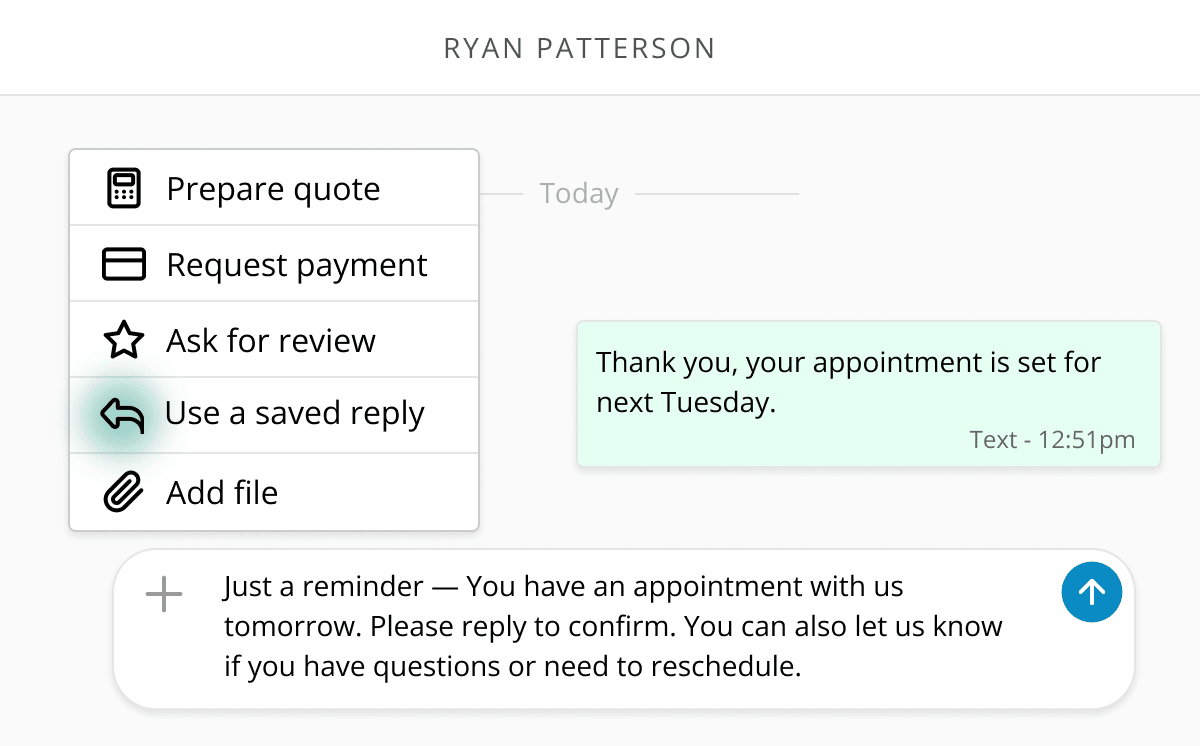Click the star icon next to Ask for review

tap(124, 341)
